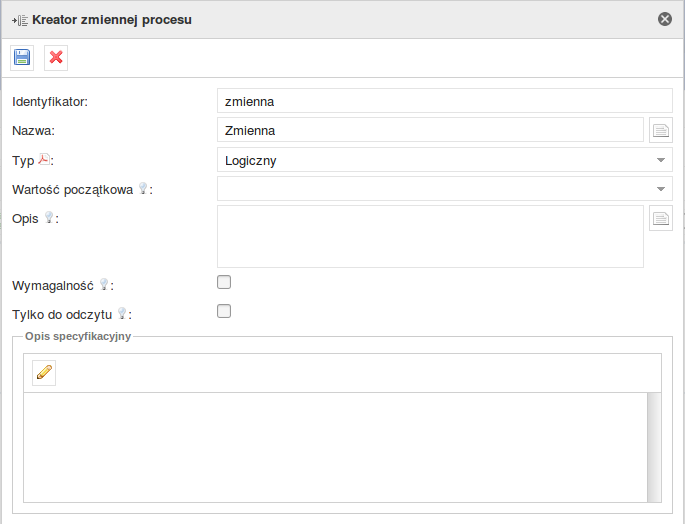Screen dimensions: 685x524
Task: Open the Wartość początkowa dropdown arrow
Action: 661,189
